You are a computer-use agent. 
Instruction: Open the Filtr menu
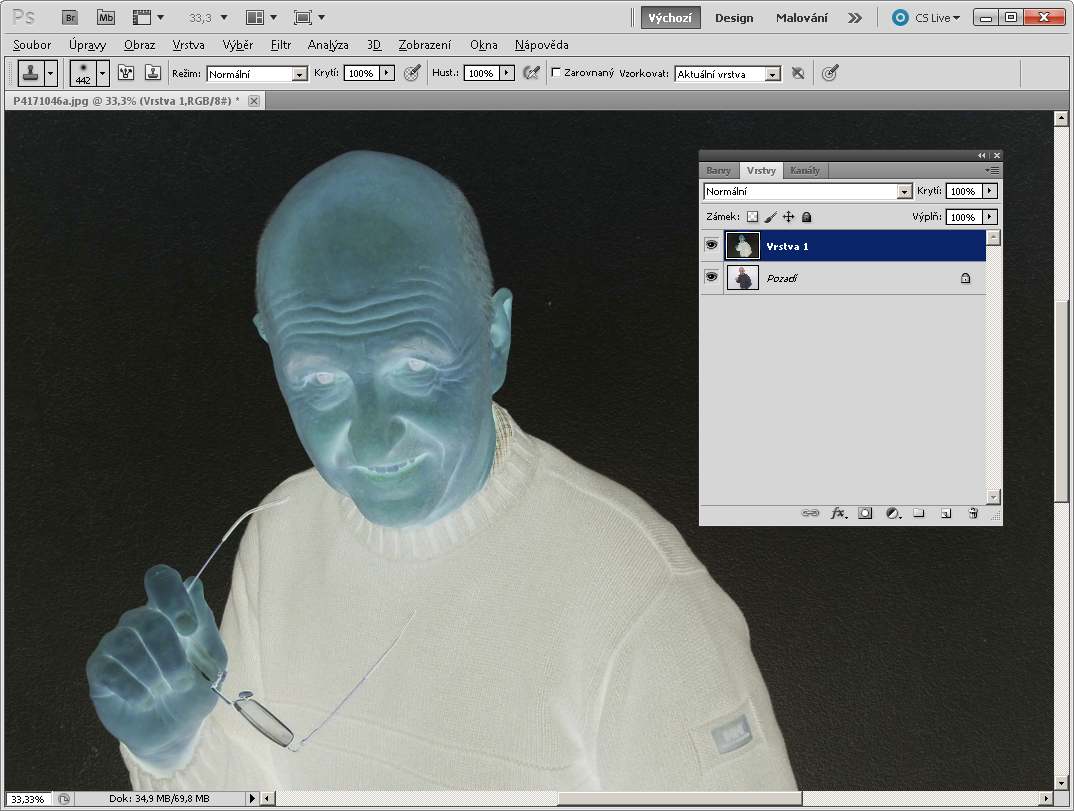(281, 45)
